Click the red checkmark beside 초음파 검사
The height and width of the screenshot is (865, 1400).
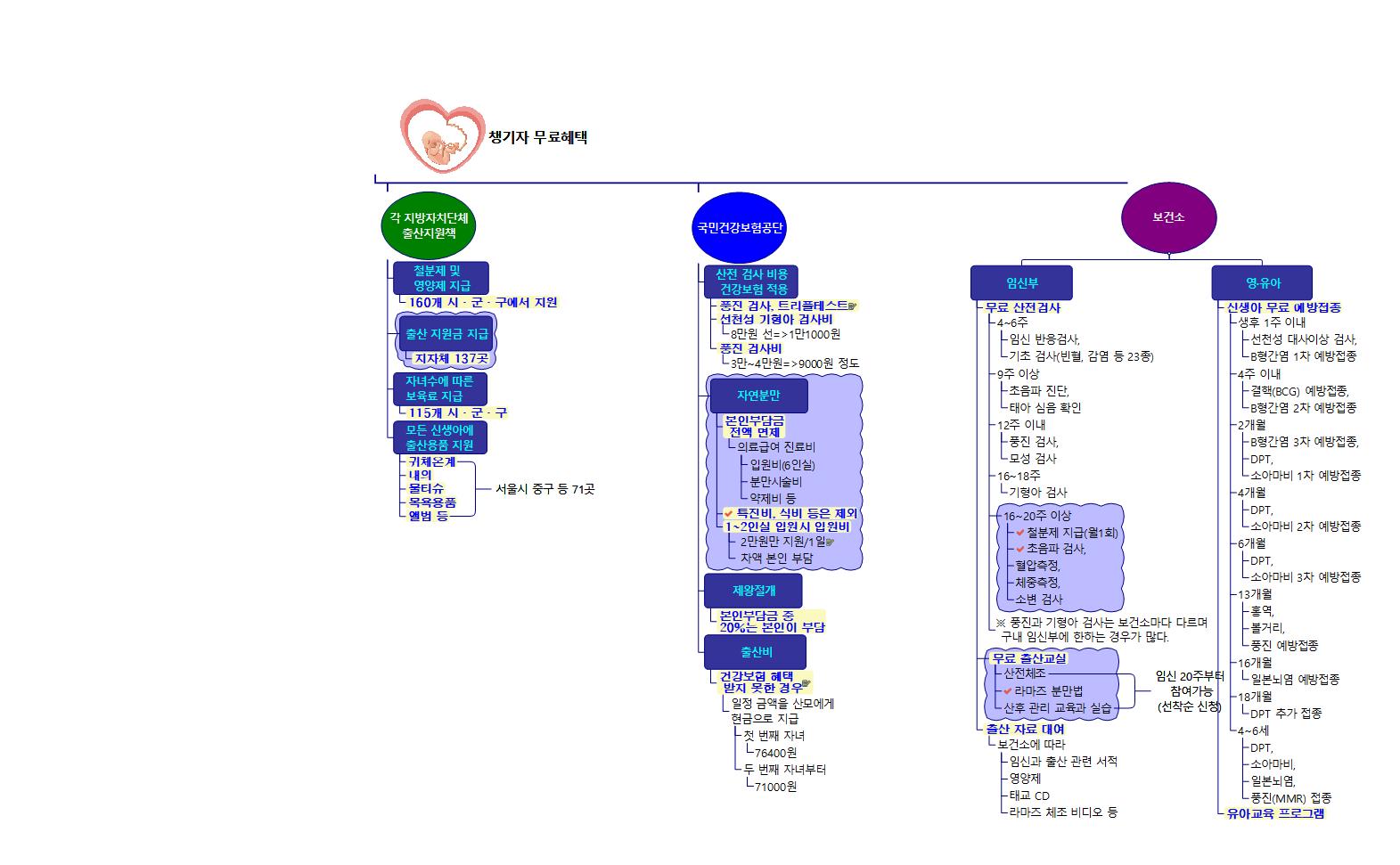click(x=1020, y=550)
